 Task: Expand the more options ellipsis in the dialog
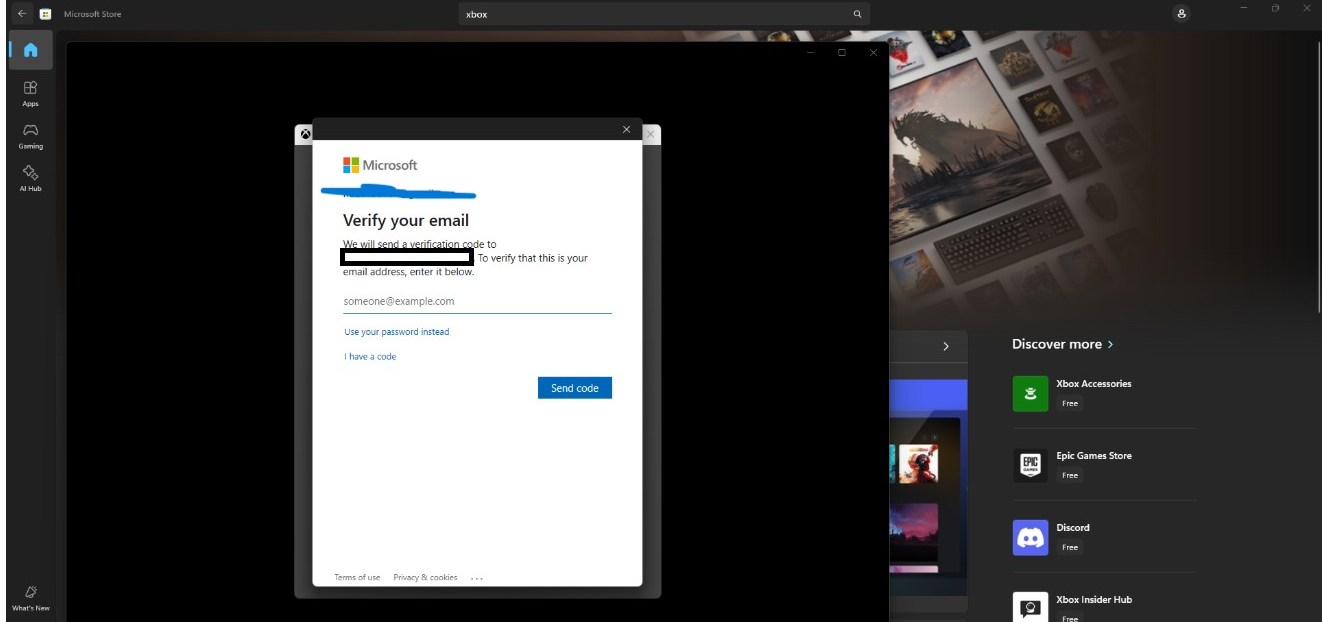(475, 577)
